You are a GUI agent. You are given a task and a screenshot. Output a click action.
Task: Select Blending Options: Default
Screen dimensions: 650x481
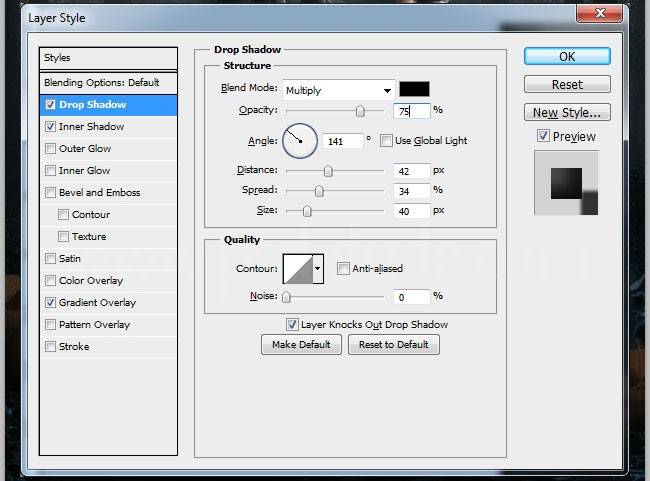tap(101, 82)
